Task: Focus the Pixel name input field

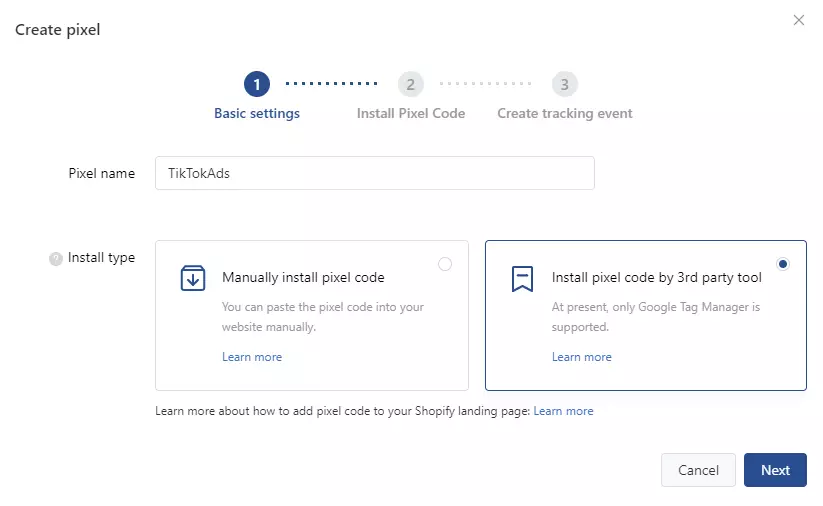Action: 375,173
